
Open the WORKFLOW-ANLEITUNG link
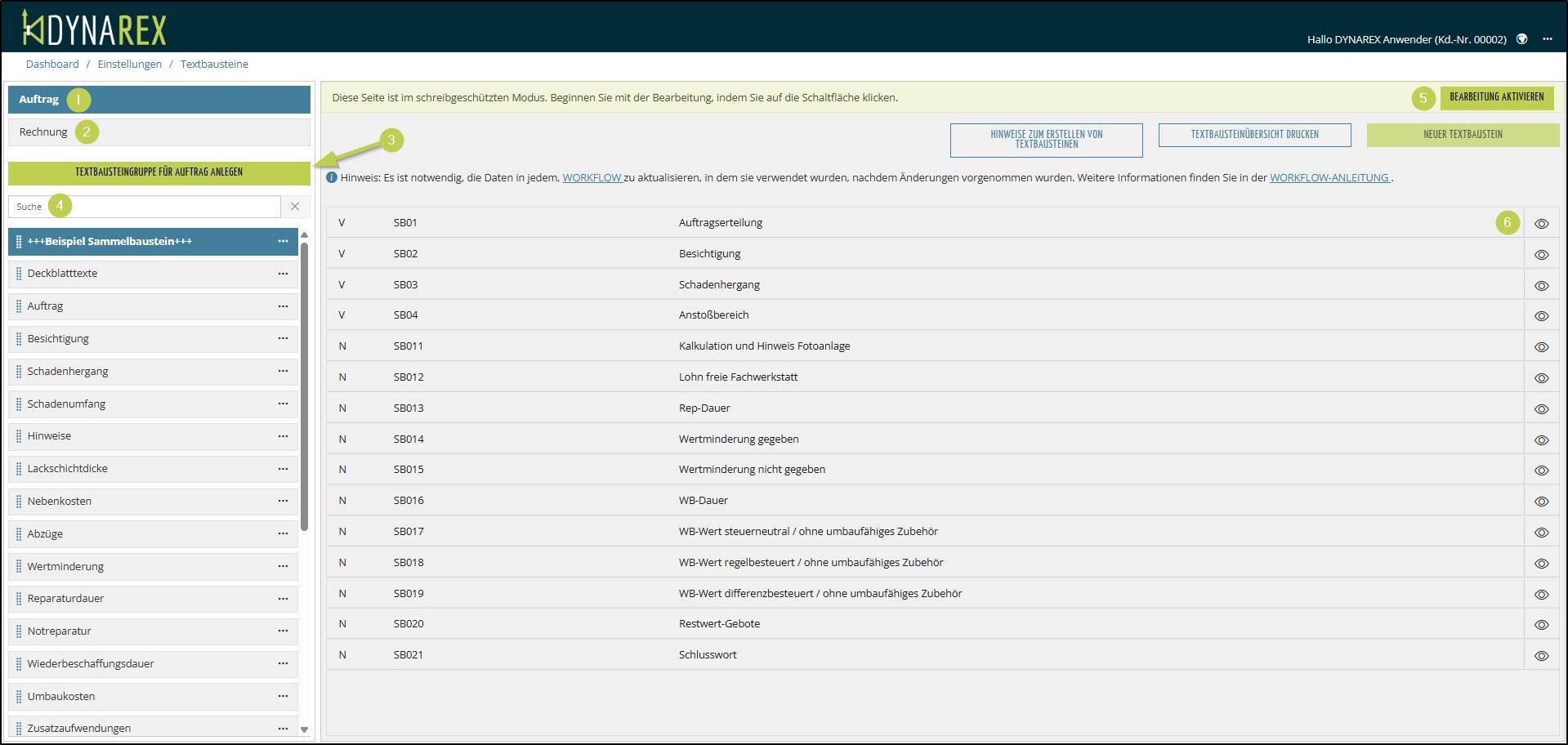1329,178
